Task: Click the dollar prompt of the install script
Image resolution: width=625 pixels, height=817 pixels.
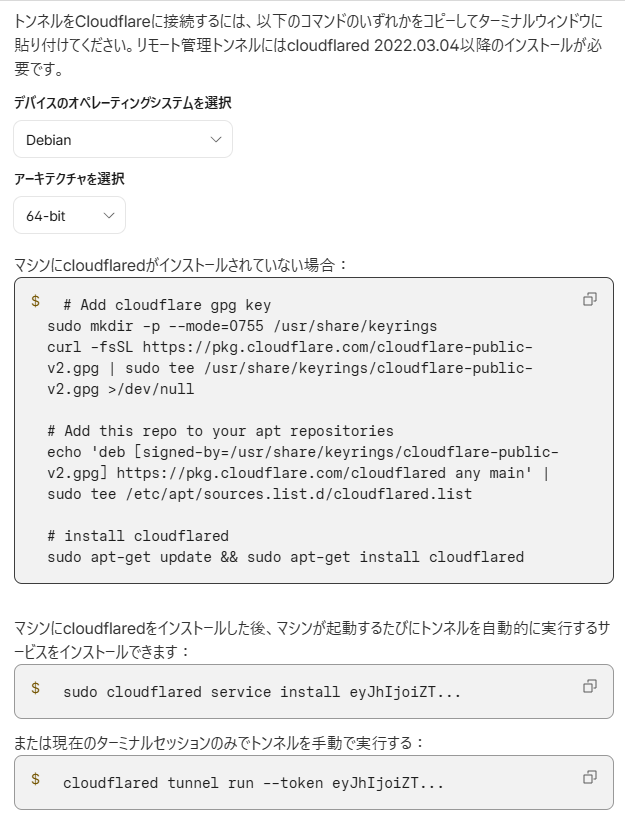Action: pos(35,301)
